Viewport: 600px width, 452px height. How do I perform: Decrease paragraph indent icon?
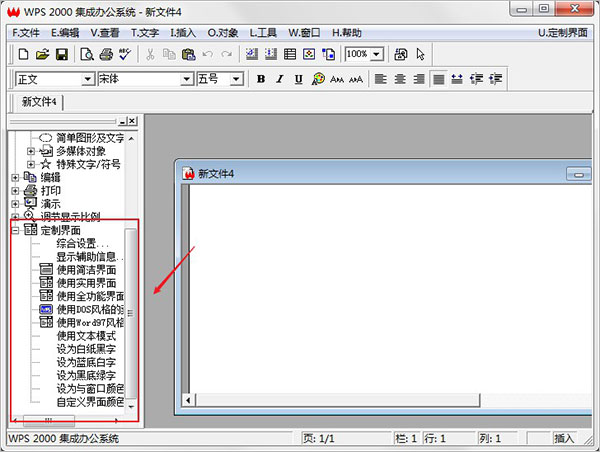(x=476, y=79)
